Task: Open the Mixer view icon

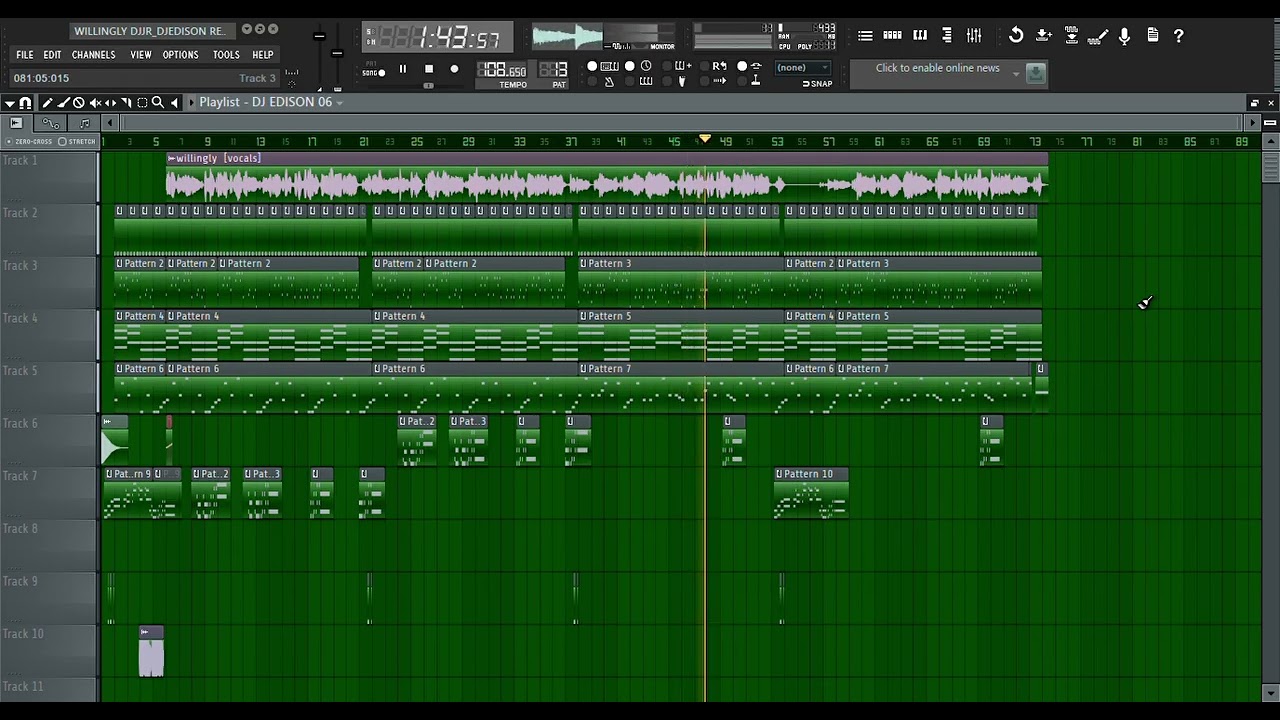Action: (x=974, y=36)
